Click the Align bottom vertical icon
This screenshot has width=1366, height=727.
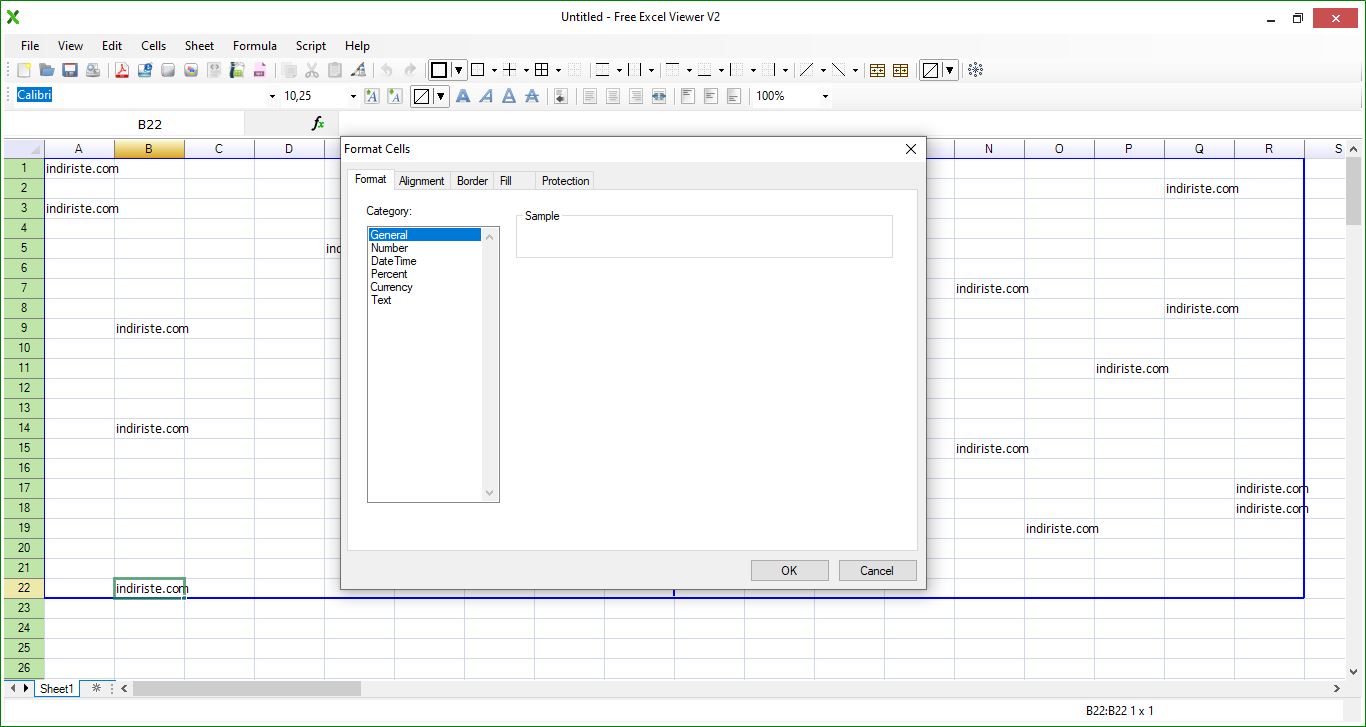pyautogui.click(x=734, y=96)
